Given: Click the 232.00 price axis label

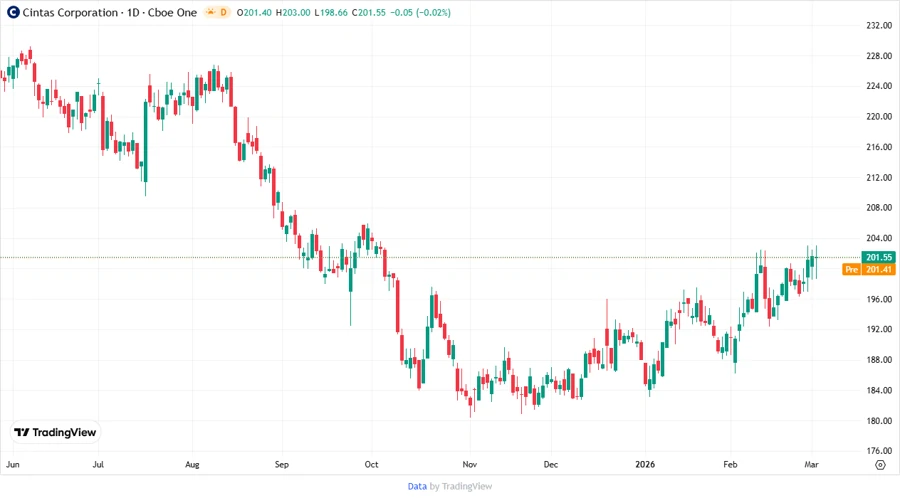Looking at the screenshot, I should pos(879,26).
